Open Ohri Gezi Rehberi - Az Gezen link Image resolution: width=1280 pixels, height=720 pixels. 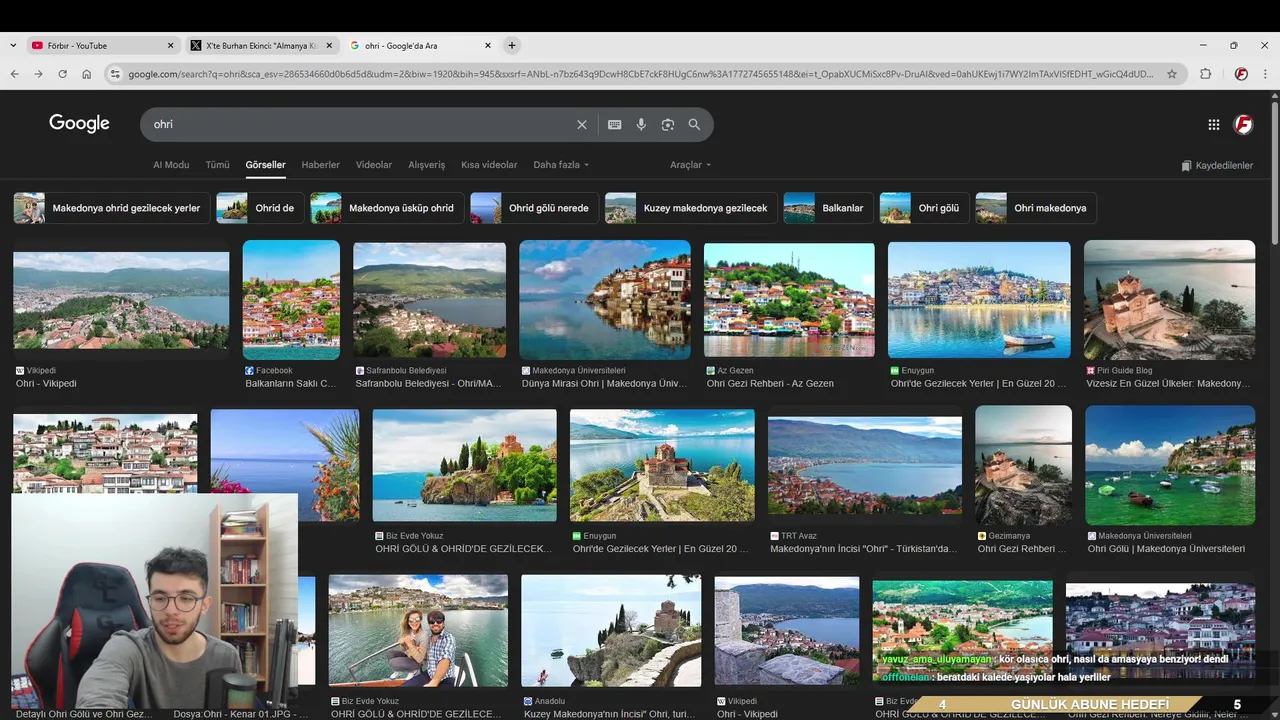coord(770,384)
